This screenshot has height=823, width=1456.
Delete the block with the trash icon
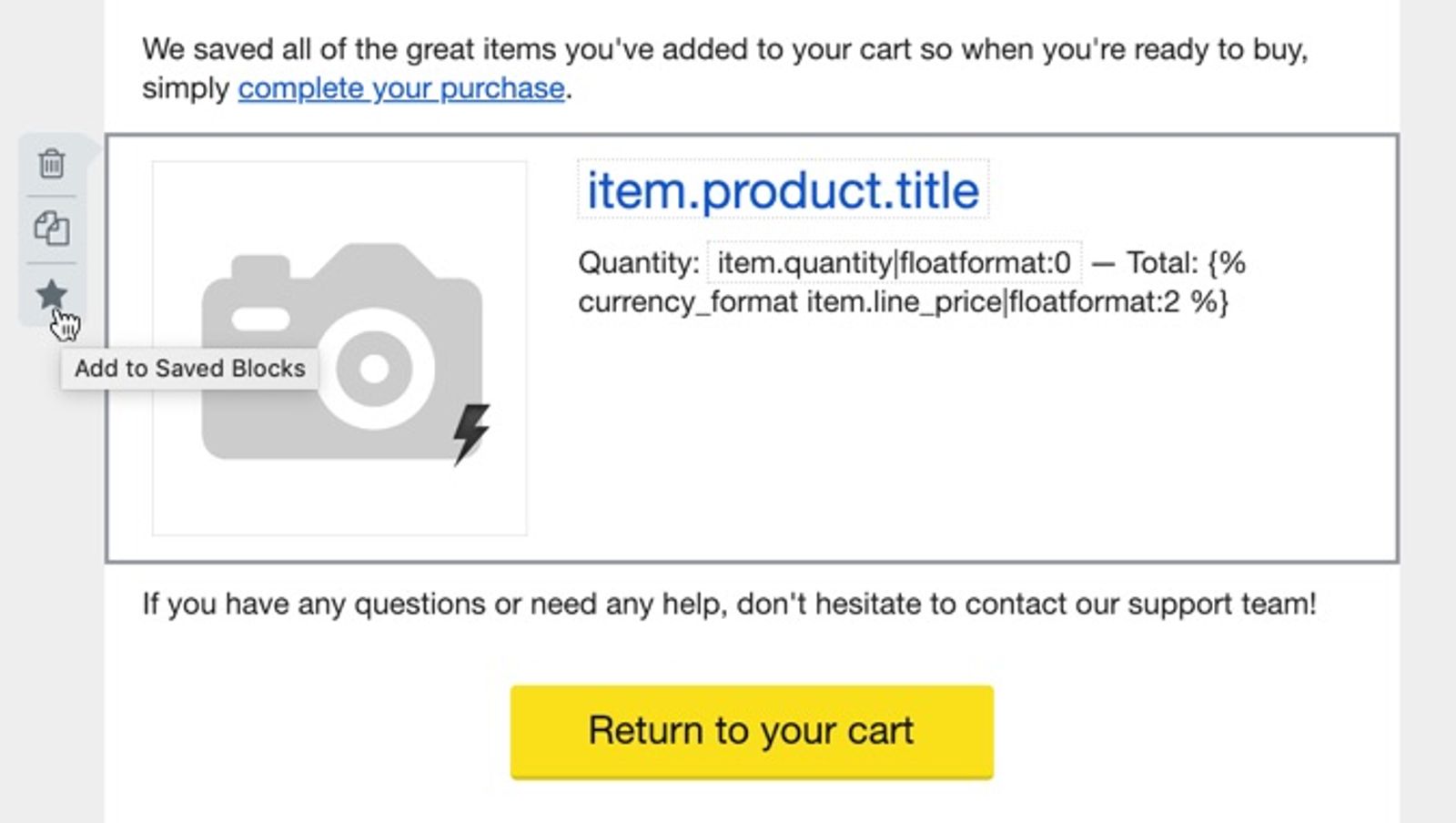pyautogui.click(x=51, y=164)
